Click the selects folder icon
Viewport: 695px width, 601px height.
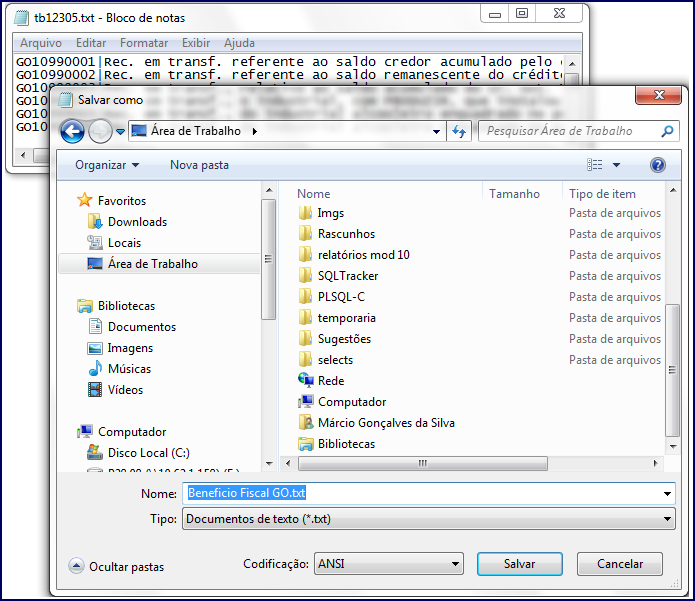click(x=305, y=359)
